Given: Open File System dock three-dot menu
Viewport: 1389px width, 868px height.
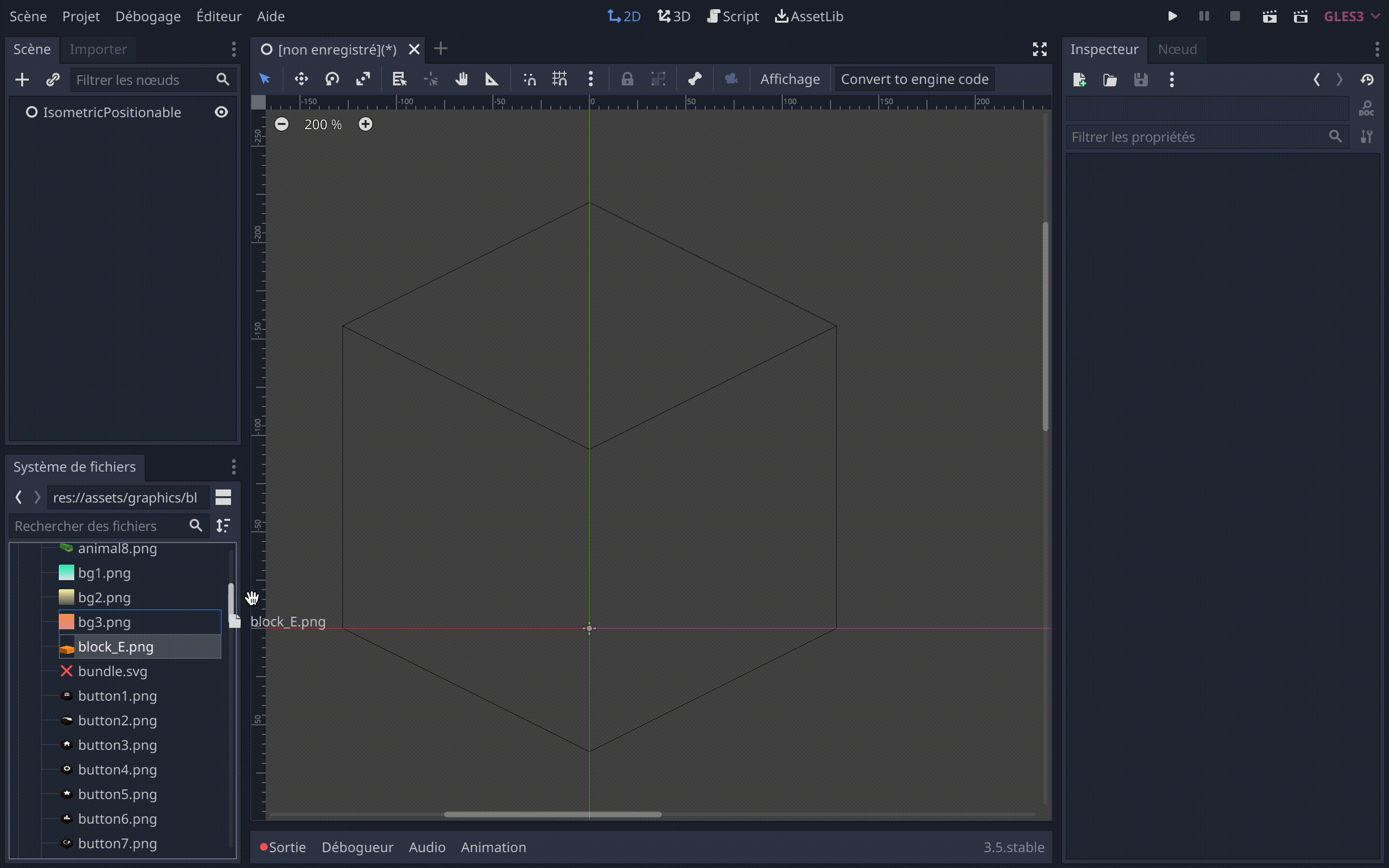Looking at the screenshot, I should tap(233, 467).
